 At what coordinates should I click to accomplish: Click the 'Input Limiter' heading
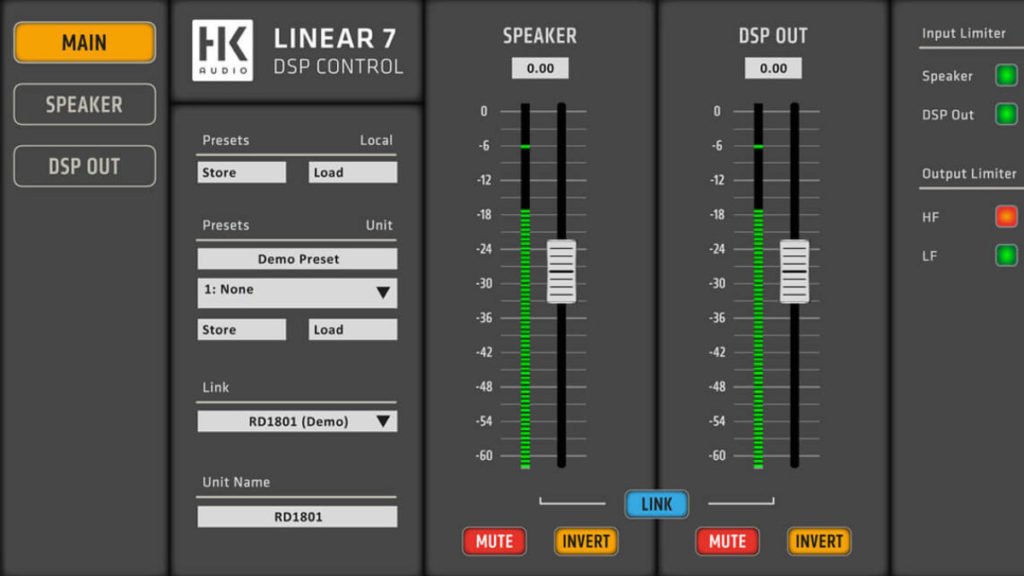[963, 33]
